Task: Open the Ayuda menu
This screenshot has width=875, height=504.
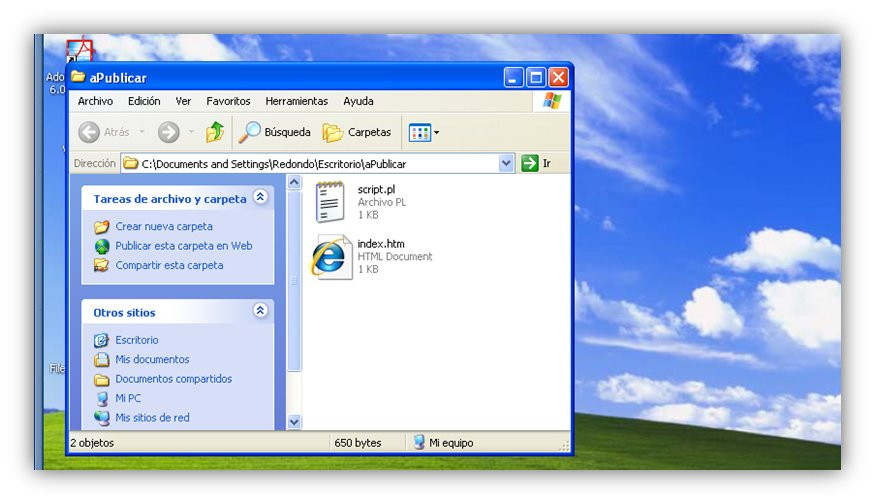Action: point(358,102)
